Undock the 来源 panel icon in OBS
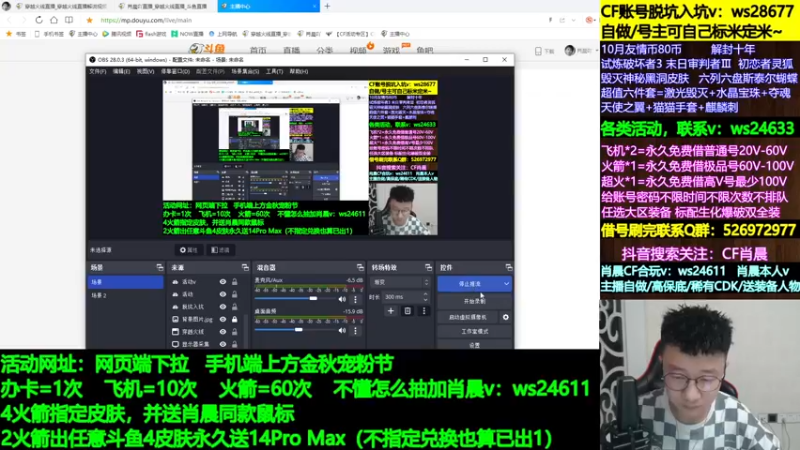The width and height of the screenshot is (800, 450). click(x=245, y=267)
